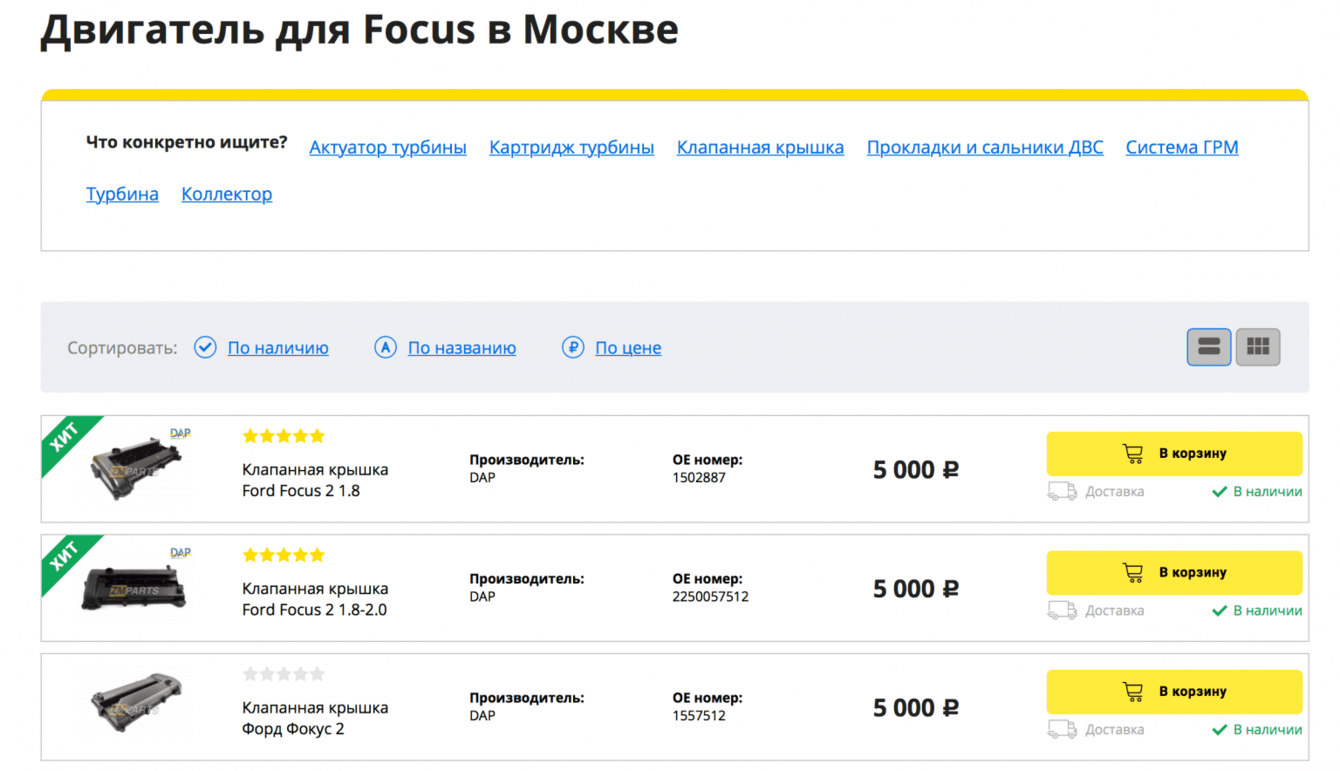Click the availability sort checkmark icon
This screenshot has height=771, width=1340.
[x=205, y=347]
